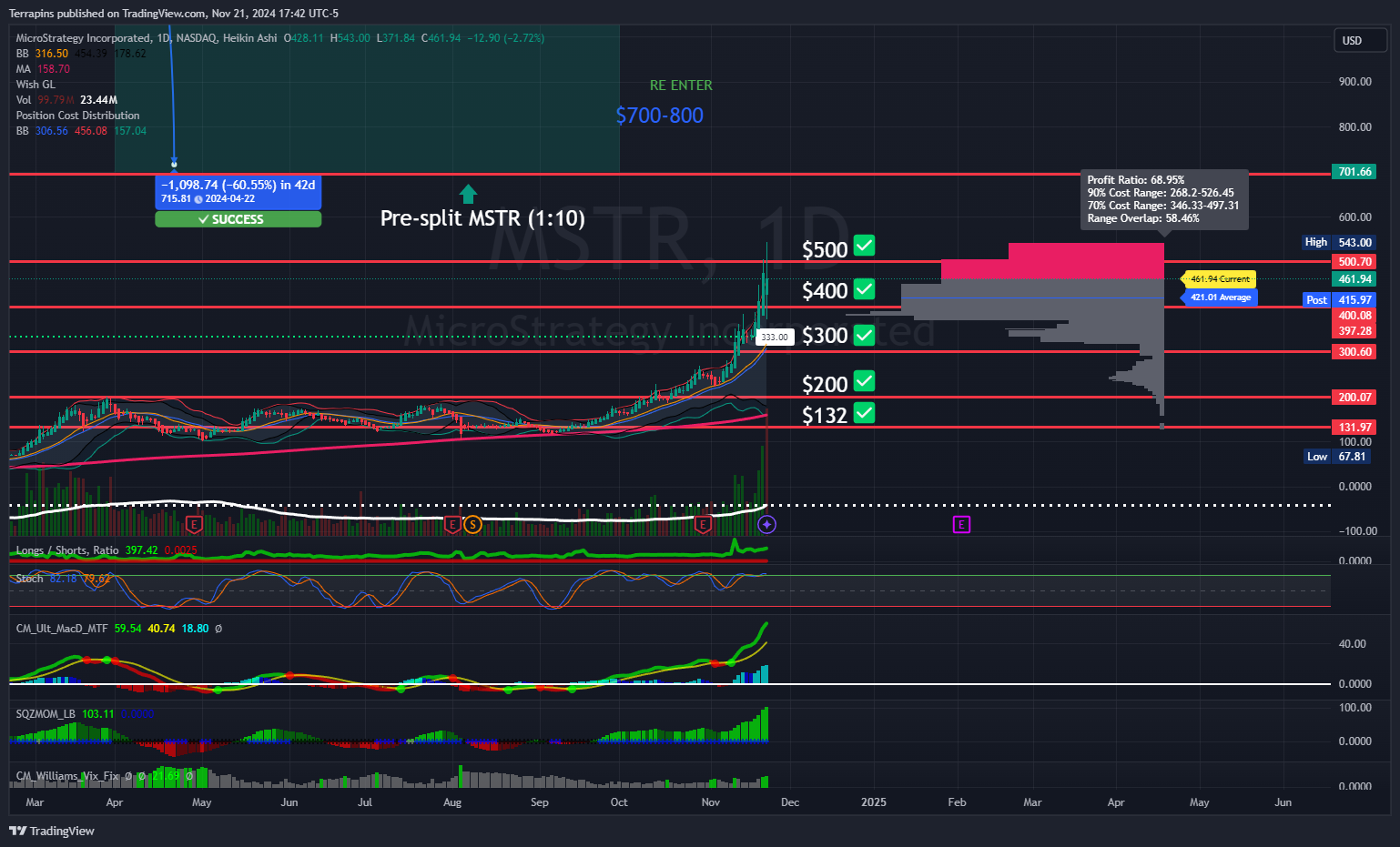1400x847 pixels.
Task: Click the purple future earnings E marker
Action: click(x=961, y=524)
